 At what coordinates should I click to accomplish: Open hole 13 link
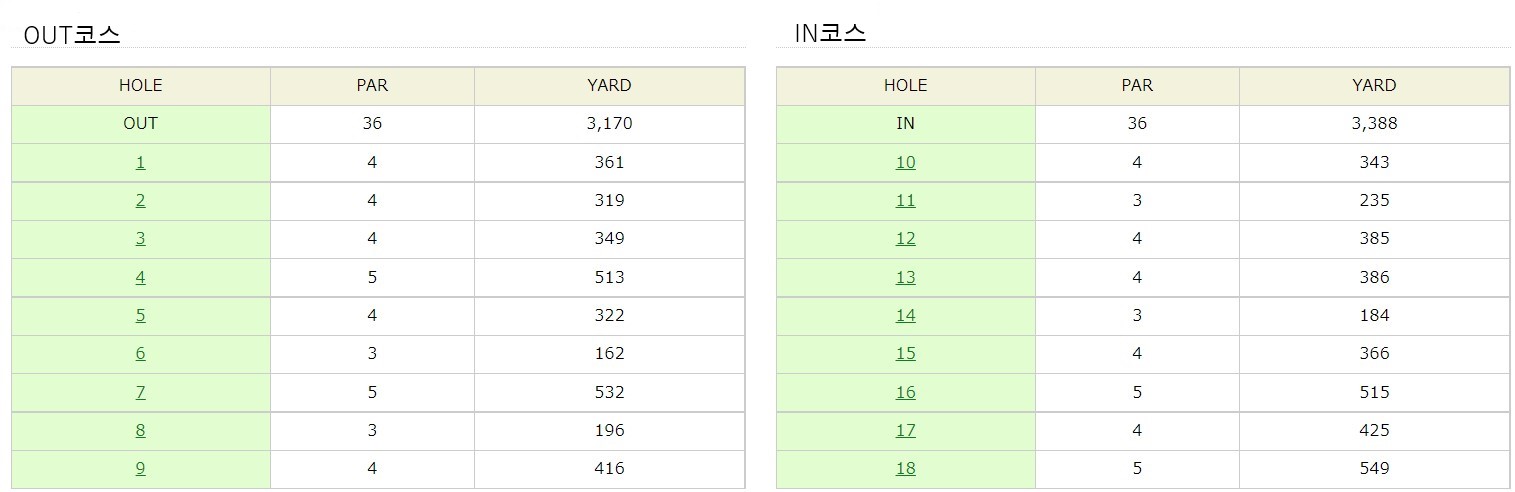[905, 277]
